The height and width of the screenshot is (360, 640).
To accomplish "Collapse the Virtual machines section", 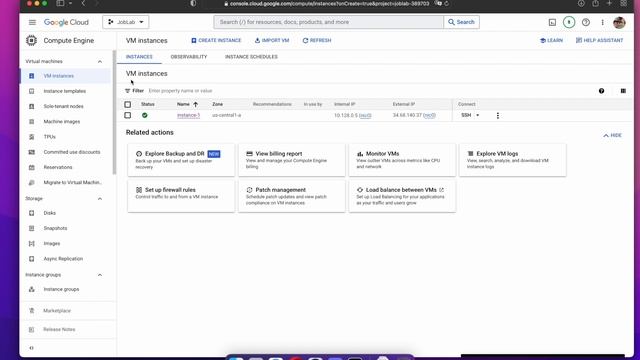I will 100,61.
